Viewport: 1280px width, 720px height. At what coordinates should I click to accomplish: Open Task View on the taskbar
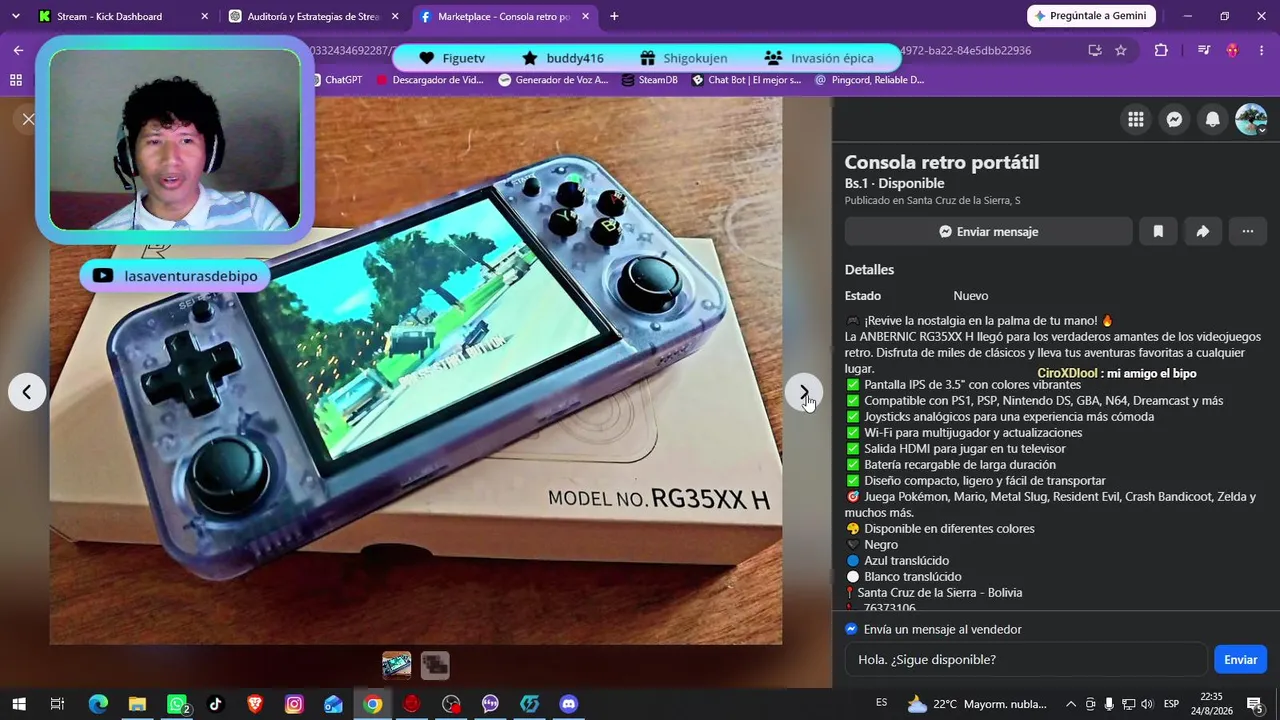click(x=57, y=704)
